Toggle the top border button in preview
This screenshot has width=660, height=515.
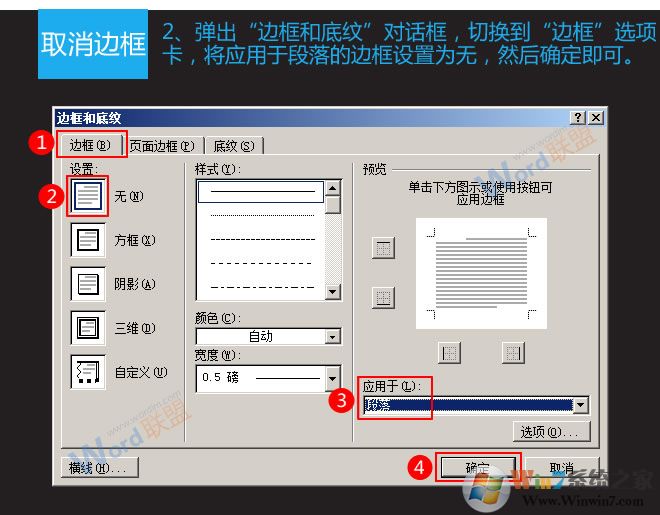point(383,247)
